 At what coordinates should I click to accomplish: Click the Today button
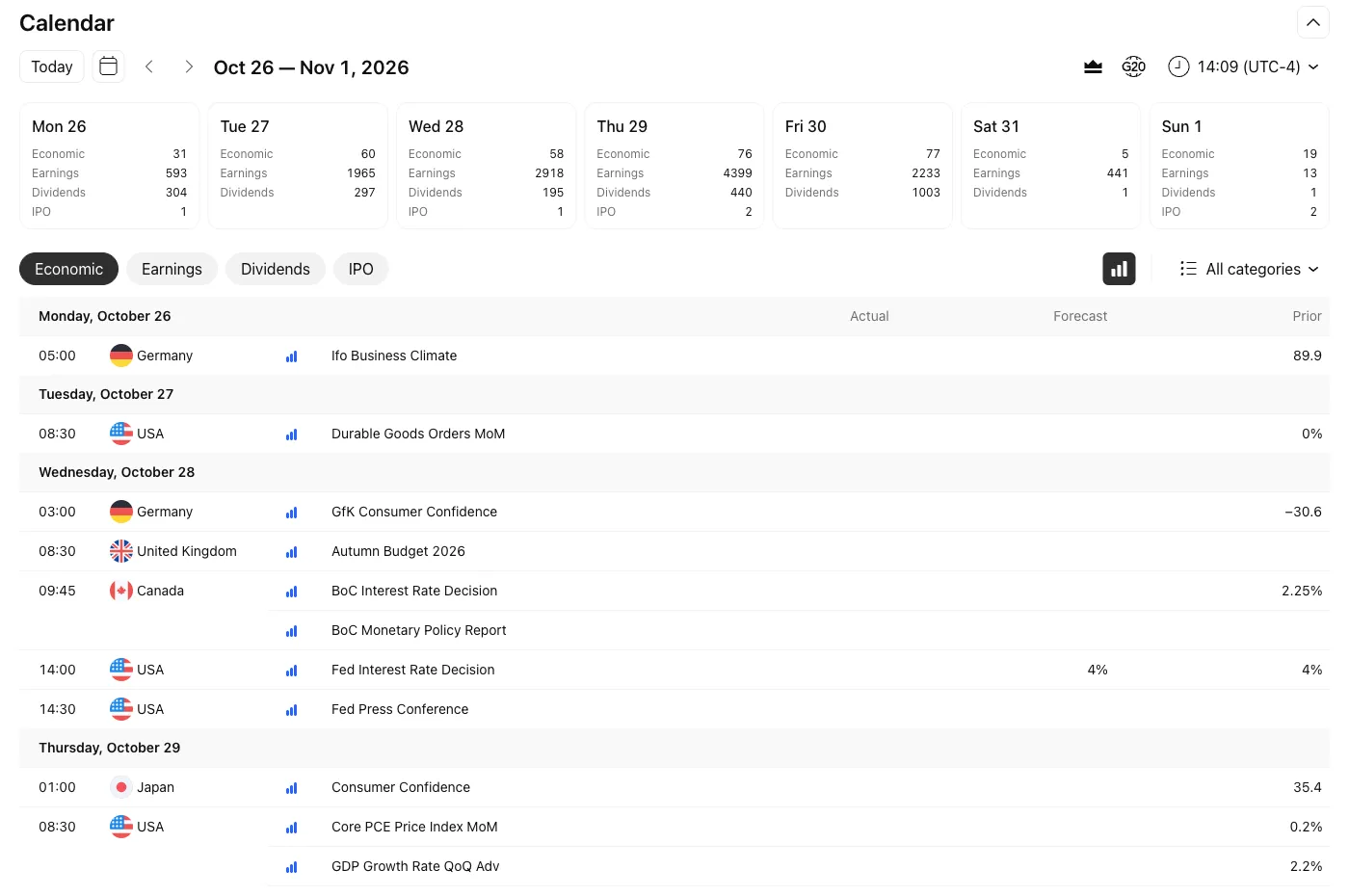coord(52,66)
